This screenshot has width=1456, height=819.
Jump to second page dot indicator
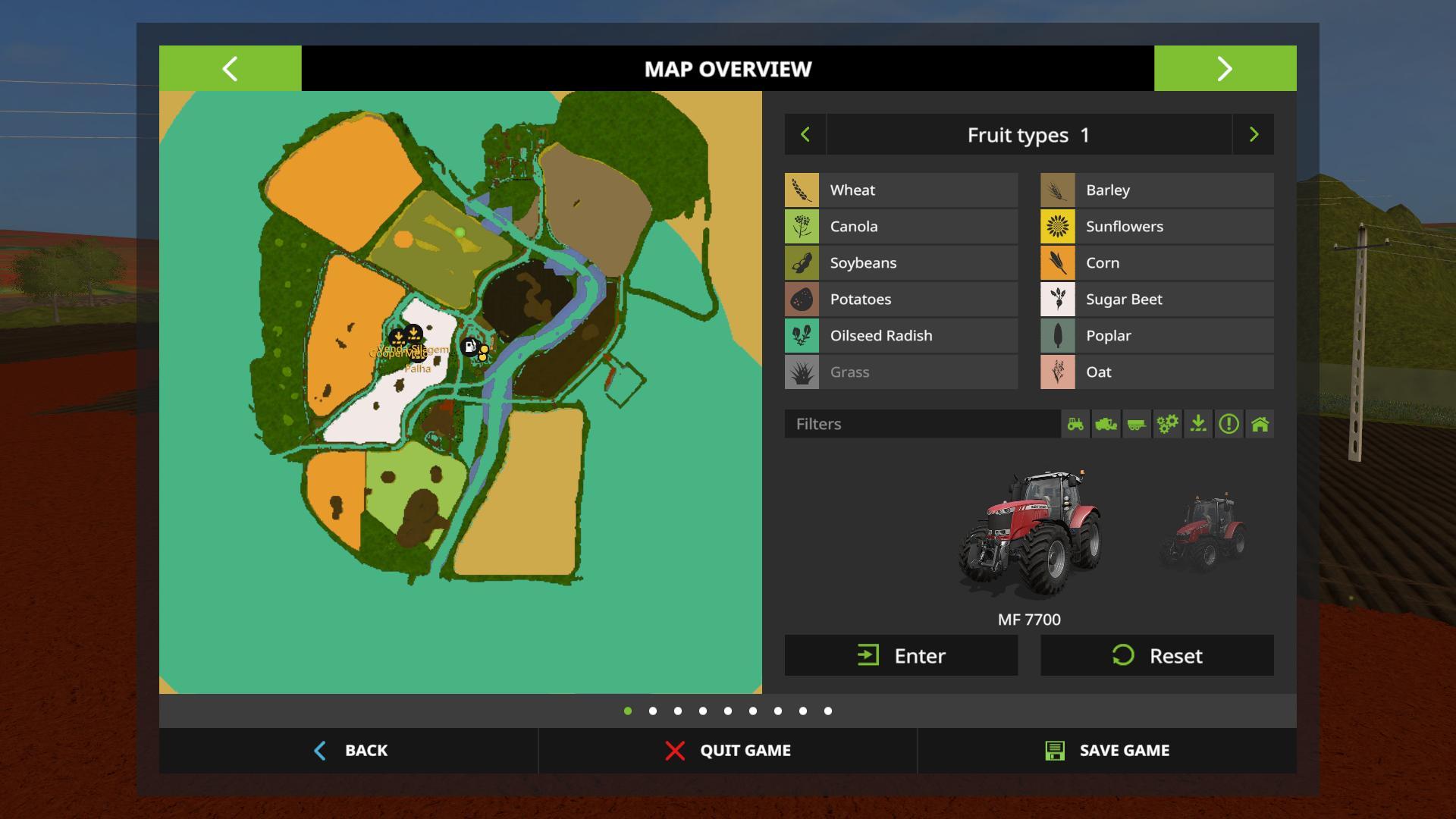653,711
